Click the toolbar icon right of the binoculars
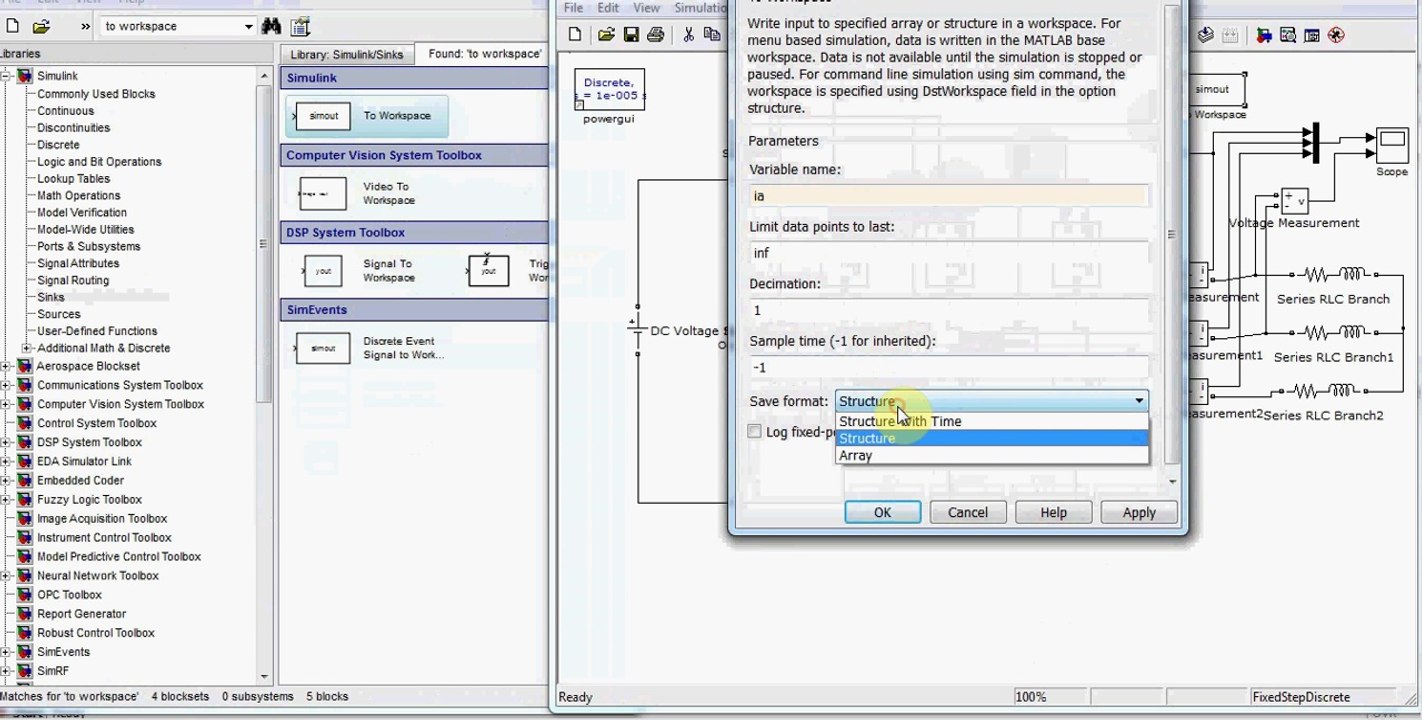This screenshot has height=720, width=1422. [299, 27]
